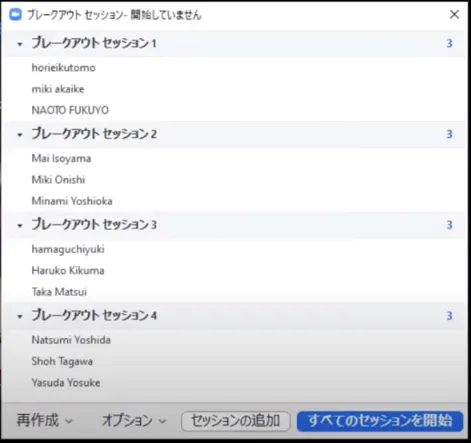This screenshot has height=443, width=471.
Task: Select participant hamaguchiyuki
Action: [68, 249]
